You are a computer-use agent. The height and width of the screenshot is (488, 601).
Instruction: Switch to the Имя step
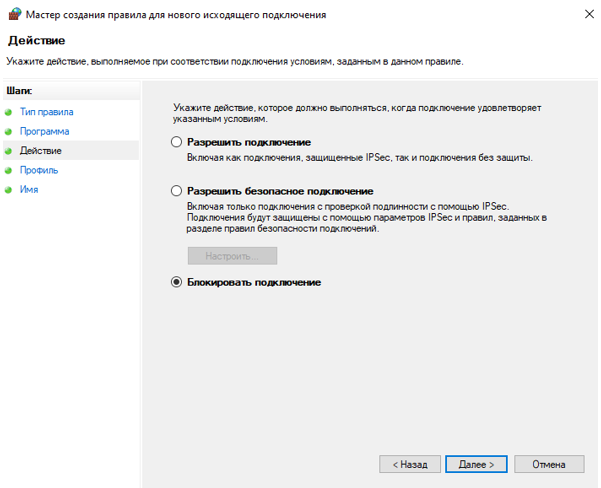[29, 189]
